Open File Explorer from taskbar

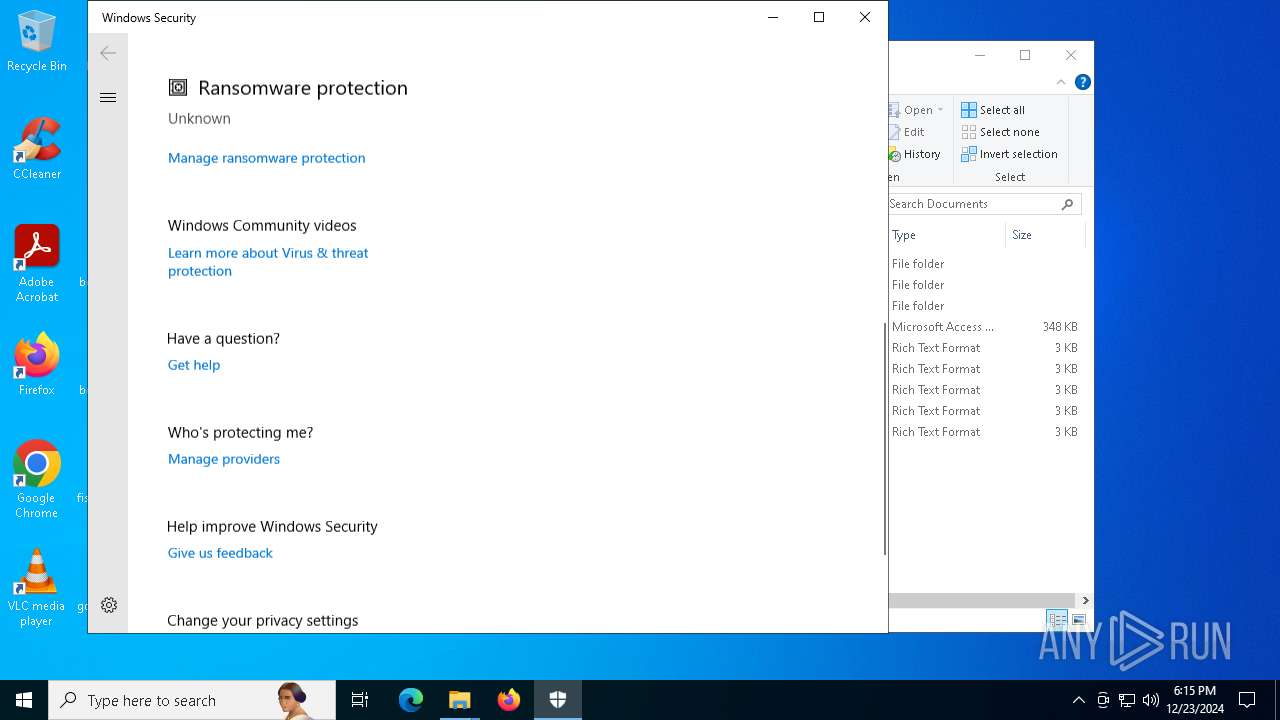tap(460, 700)
